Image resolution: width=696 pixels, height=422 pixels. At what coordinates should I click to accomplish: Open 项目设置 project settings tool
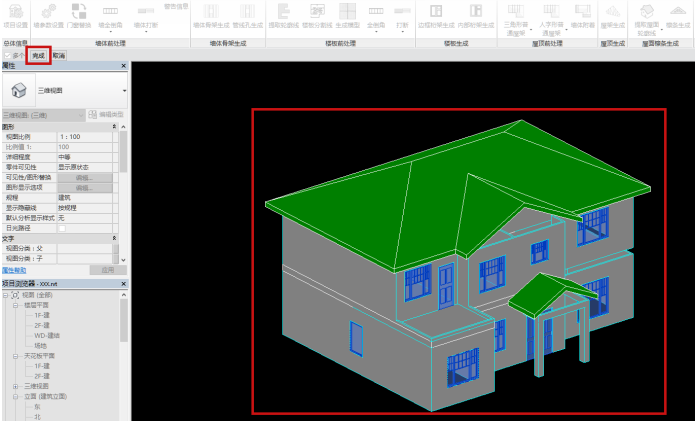coord(16,17)
